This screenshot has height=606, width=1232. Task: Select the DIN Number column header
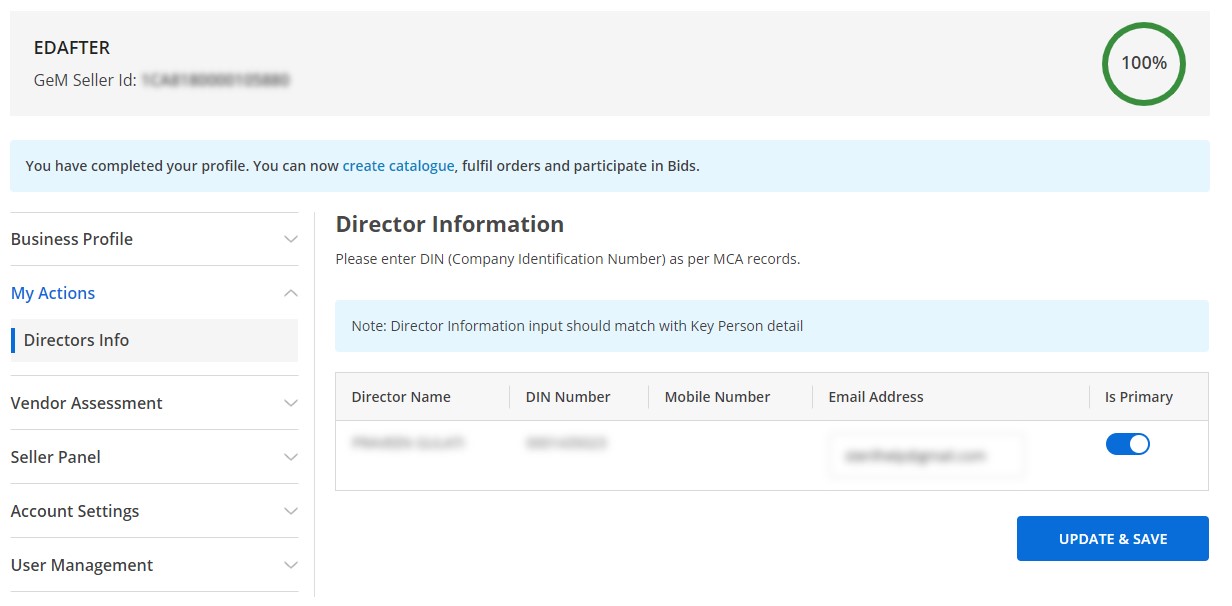tap(568, 397)
